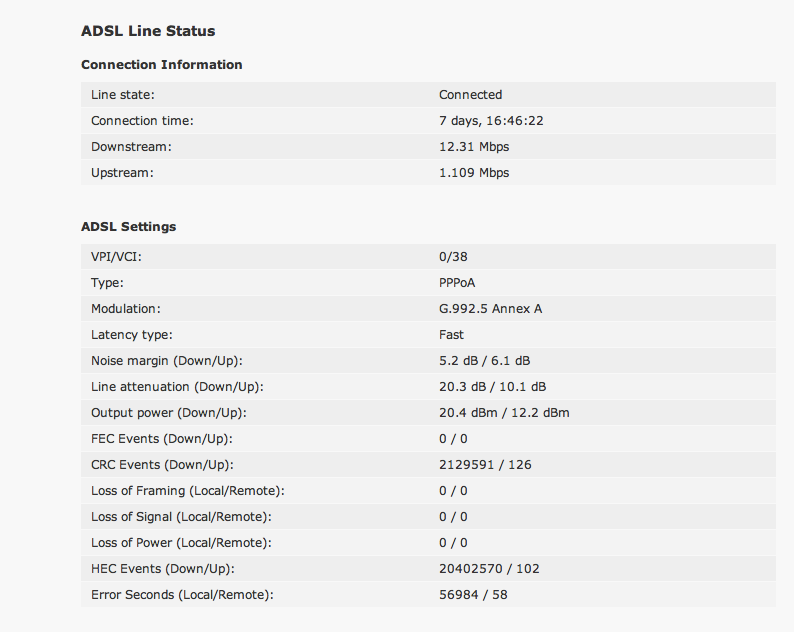Click the G.992.5 Annex A modulation value
This screenshot has height=632, width=794.
pyautogui.click(x=490, y=309)
